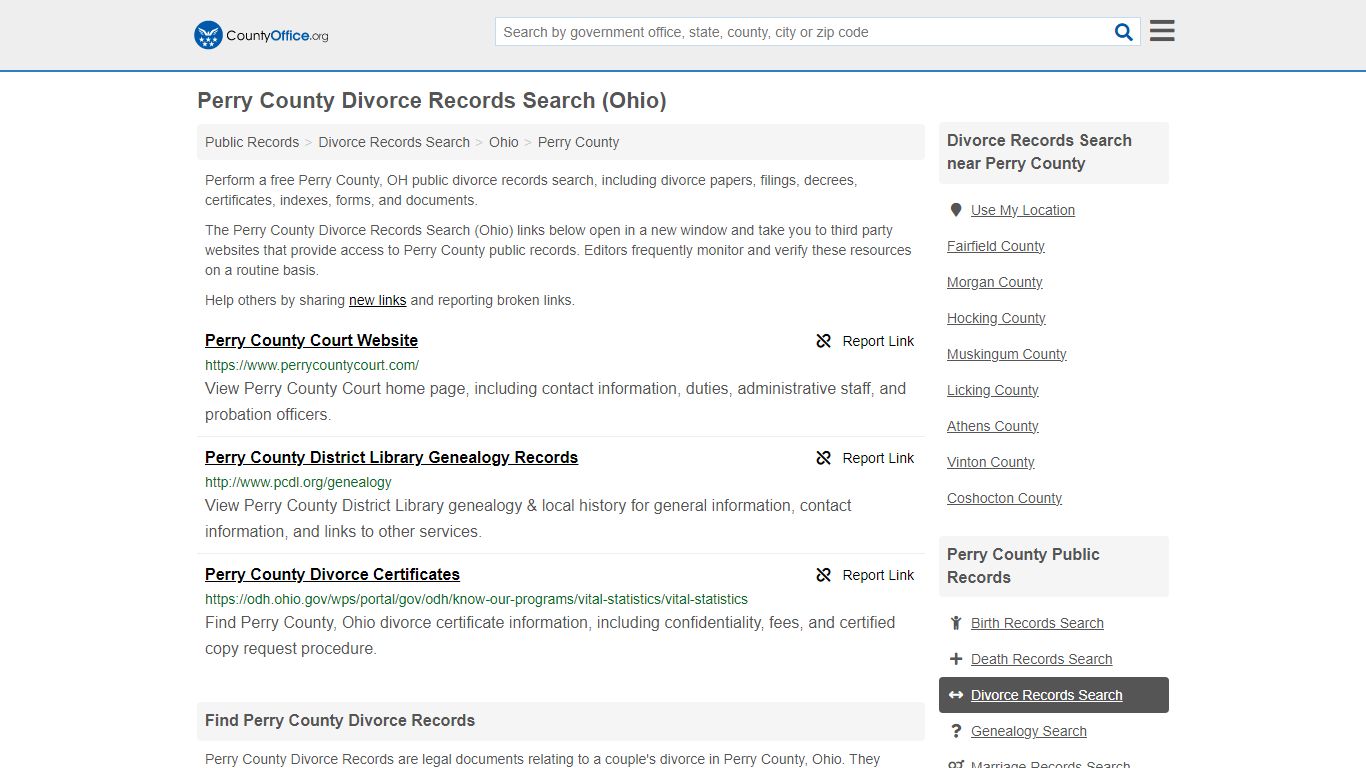Visit the odh.ohio.gov vital-statistics URL

(x=476, y=599)
